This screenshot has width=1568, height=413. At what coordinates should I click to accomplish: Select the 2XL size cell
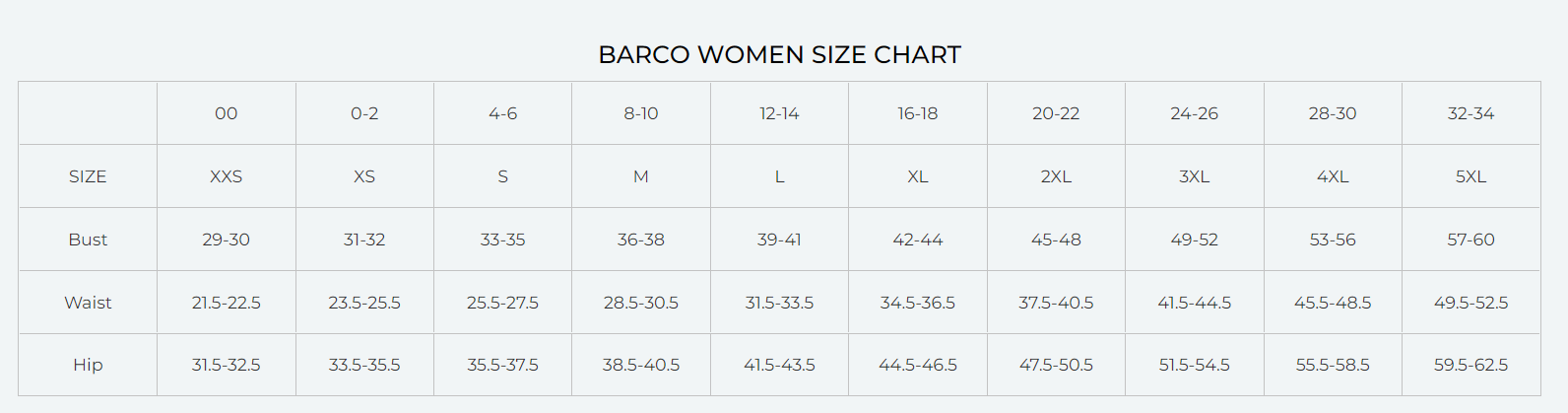1056,176
